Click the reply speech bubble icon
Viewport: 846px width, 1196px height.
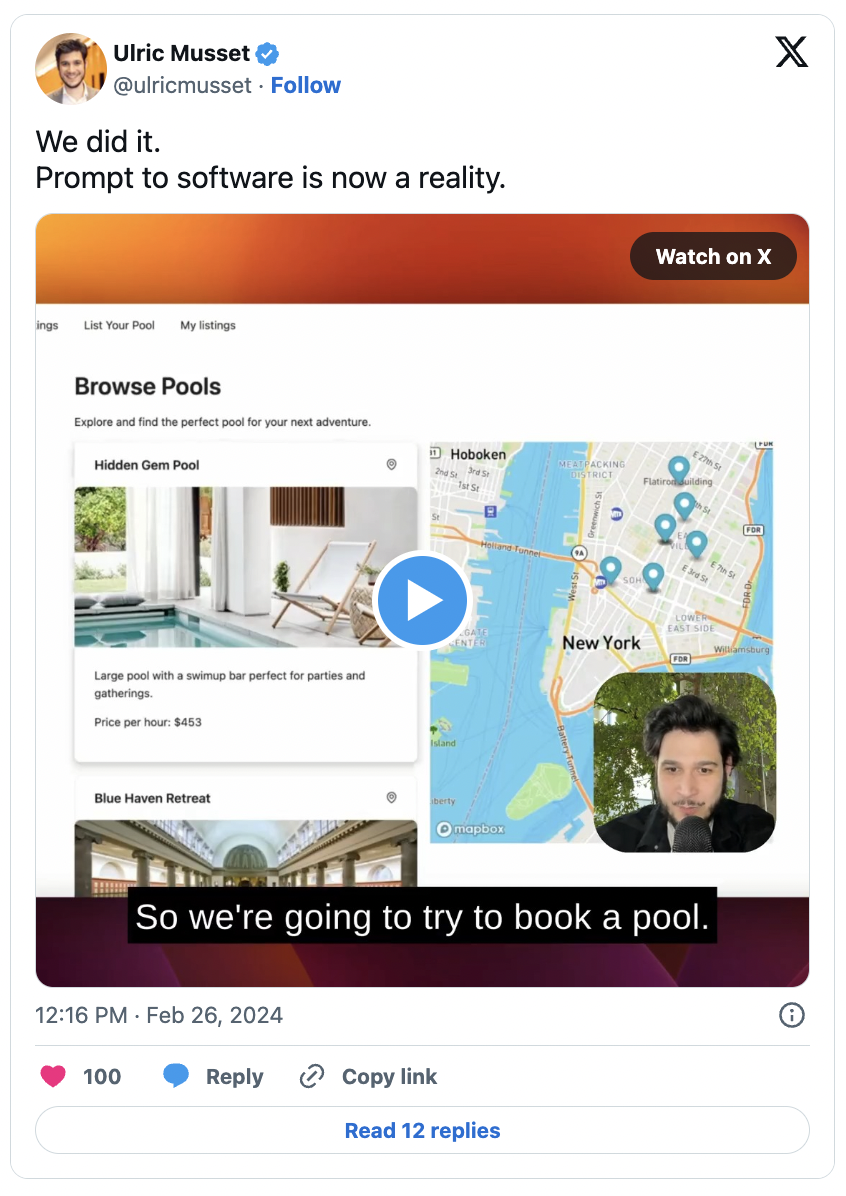click(176, 1075)
